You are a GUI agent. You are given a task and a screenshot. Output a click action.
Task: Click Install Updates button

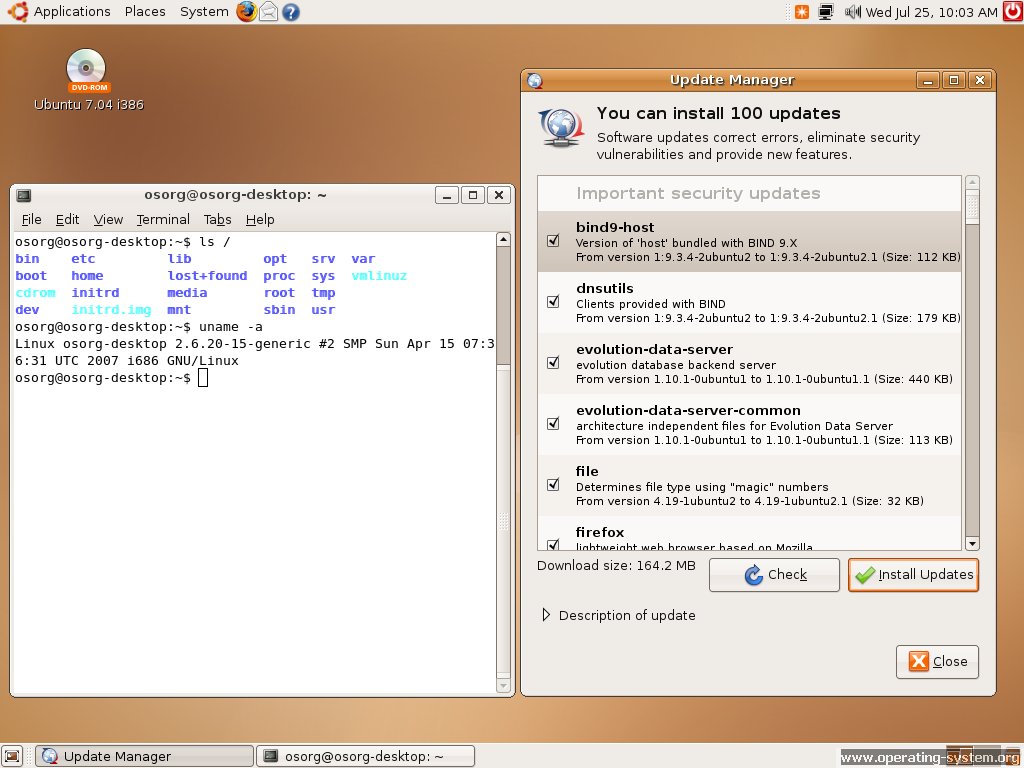[x=913, y=575]
